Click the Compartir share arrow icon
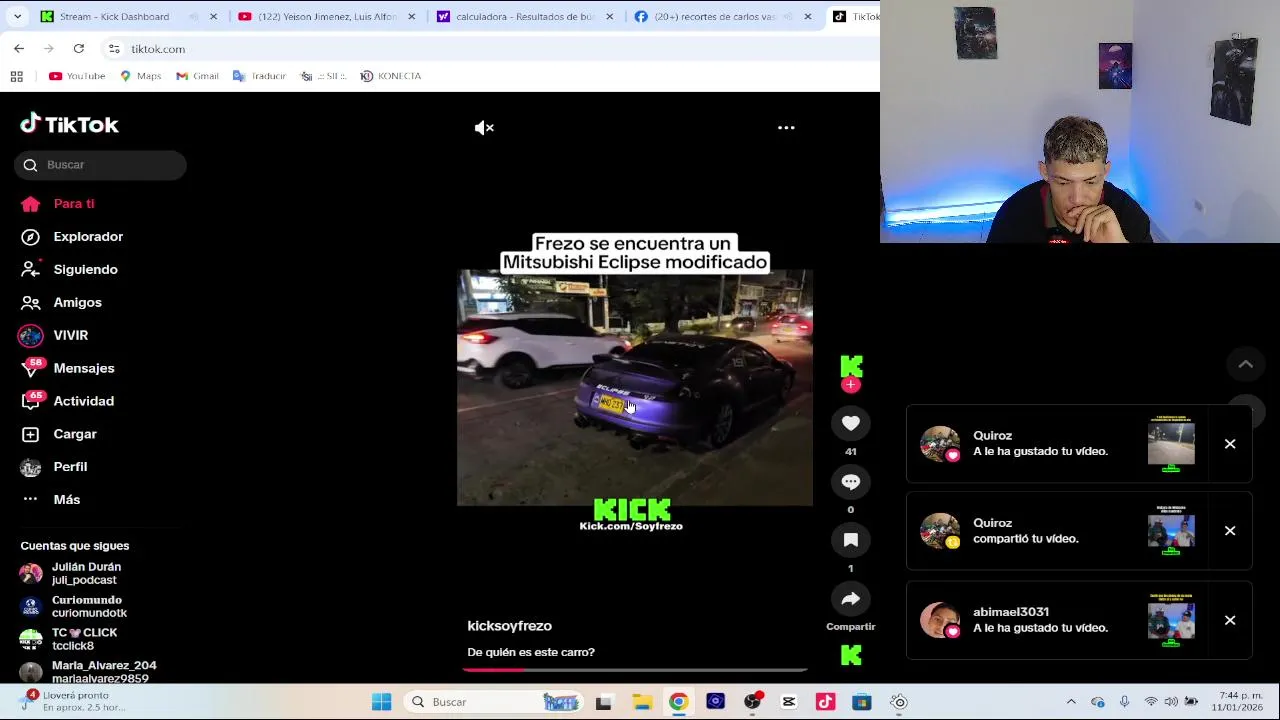1280x720 pixels. coord(851,599)
